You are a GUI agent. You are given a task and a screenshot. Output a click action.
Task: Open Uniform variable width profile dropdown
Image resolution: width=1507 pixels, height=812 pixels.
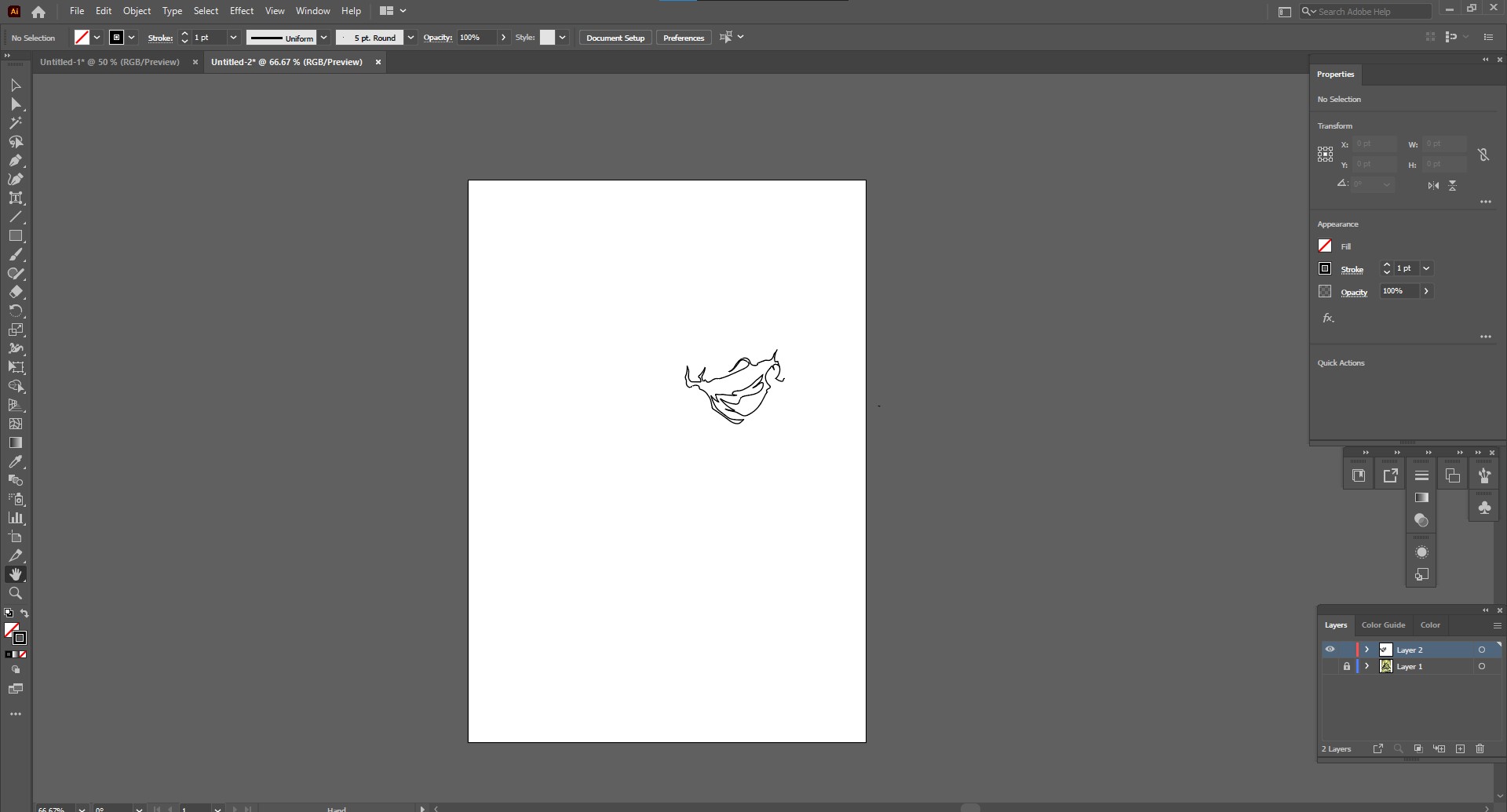click(323, 38)
